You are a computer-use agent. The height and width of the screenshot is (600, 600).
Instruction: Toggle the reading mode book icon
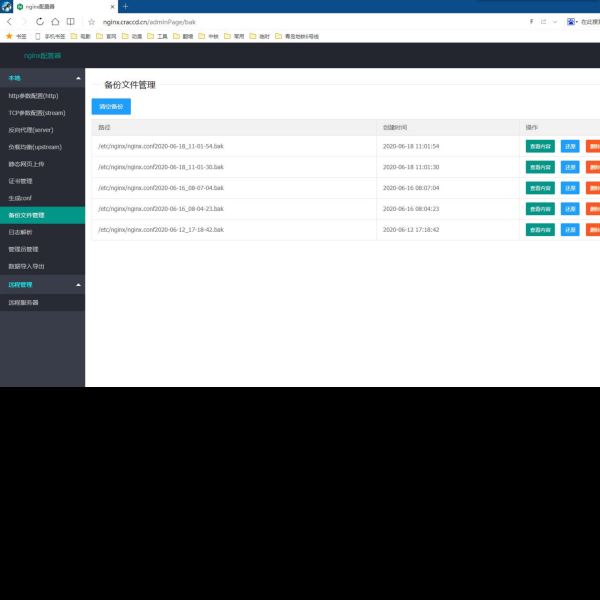pyautogui.click(x=70, y=22)
